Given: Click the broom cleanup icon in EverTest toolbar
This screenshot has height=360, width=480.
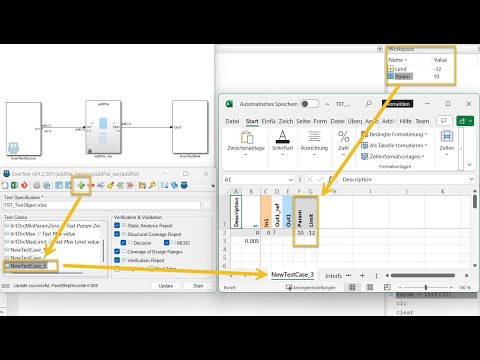Looking at the screenshot, I should pos(111,185).
